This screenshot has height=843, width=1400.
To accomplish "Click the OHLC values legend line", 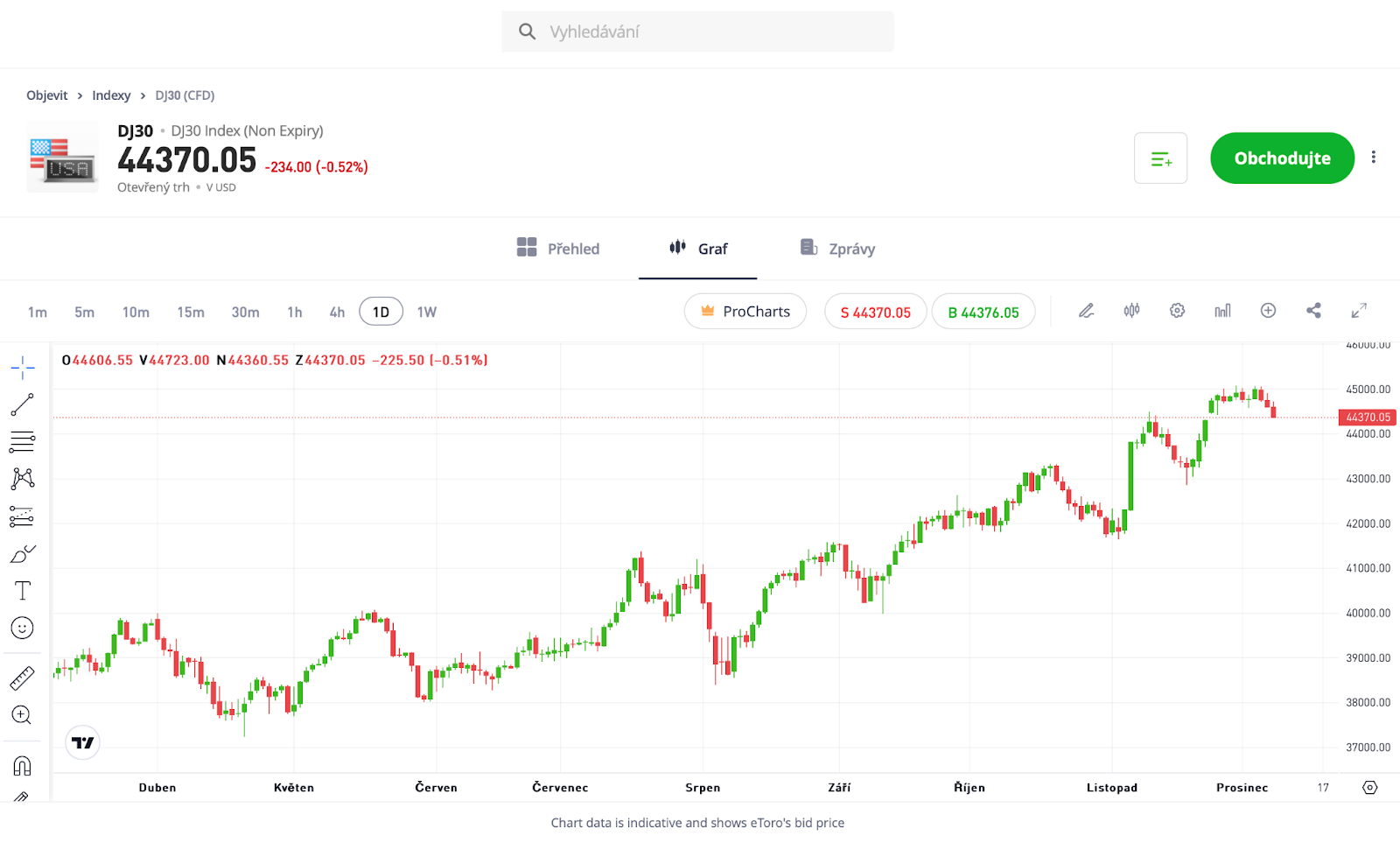I will point(275,360).
